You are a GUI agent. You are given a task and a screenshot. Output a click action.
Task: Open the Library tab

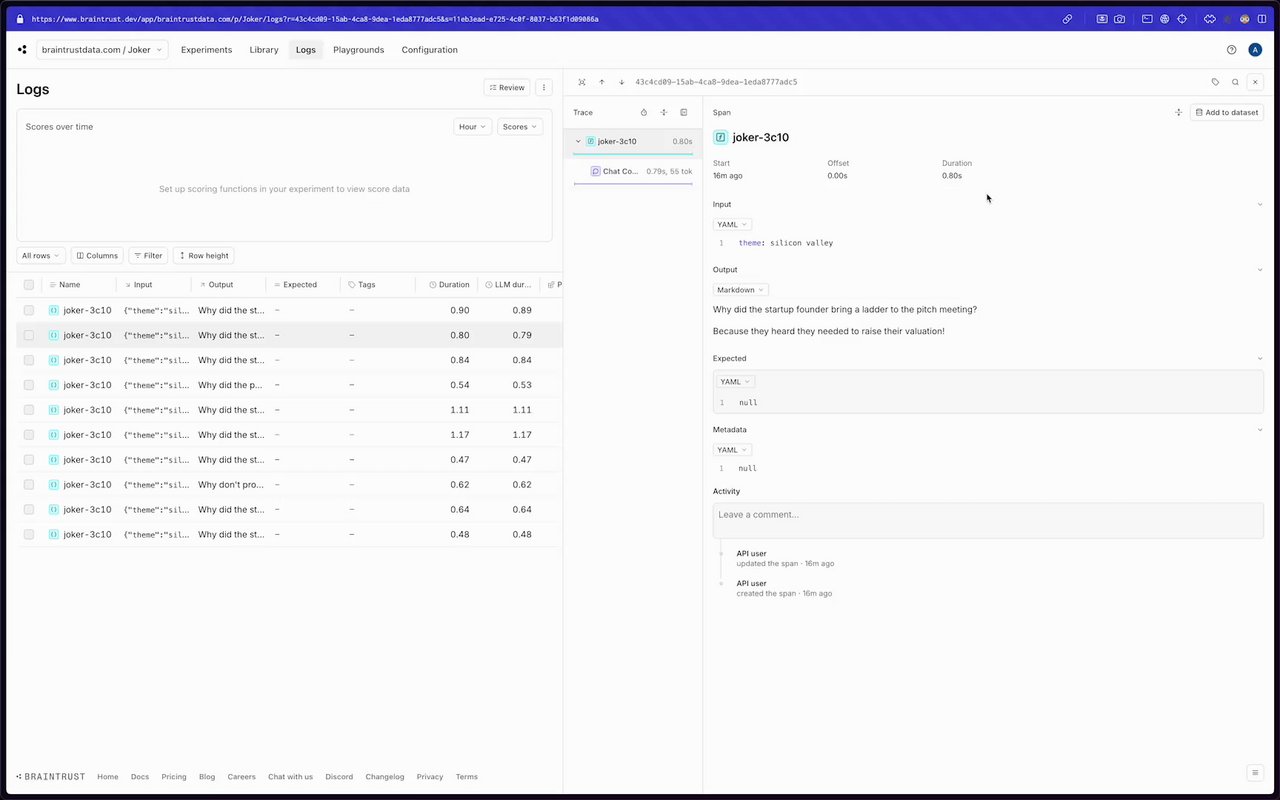pyautogui.click(x=264, y=50)
